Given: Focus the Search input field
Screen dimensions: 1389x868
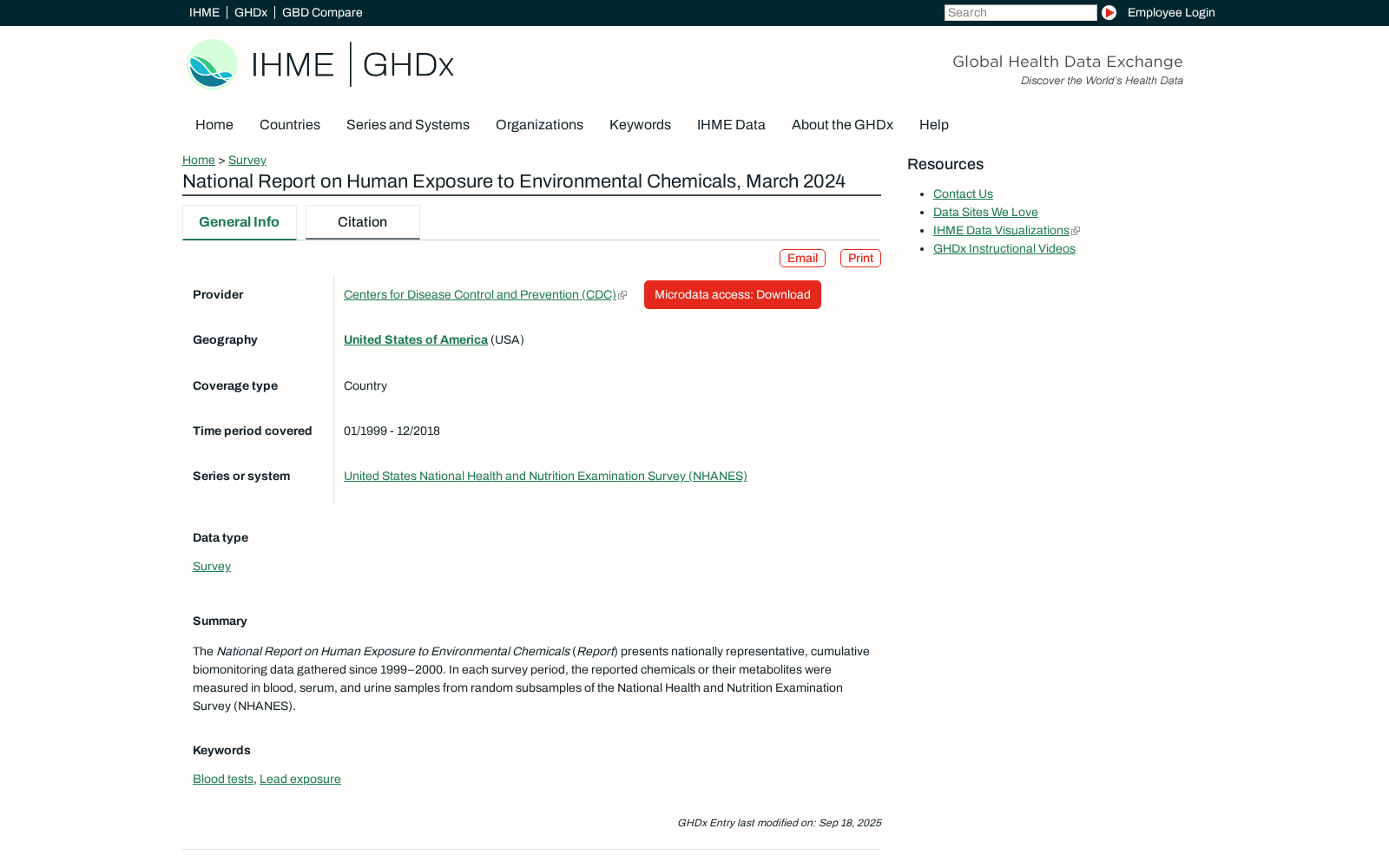Looking at the screenshot, I should (x=1021, y=12).
